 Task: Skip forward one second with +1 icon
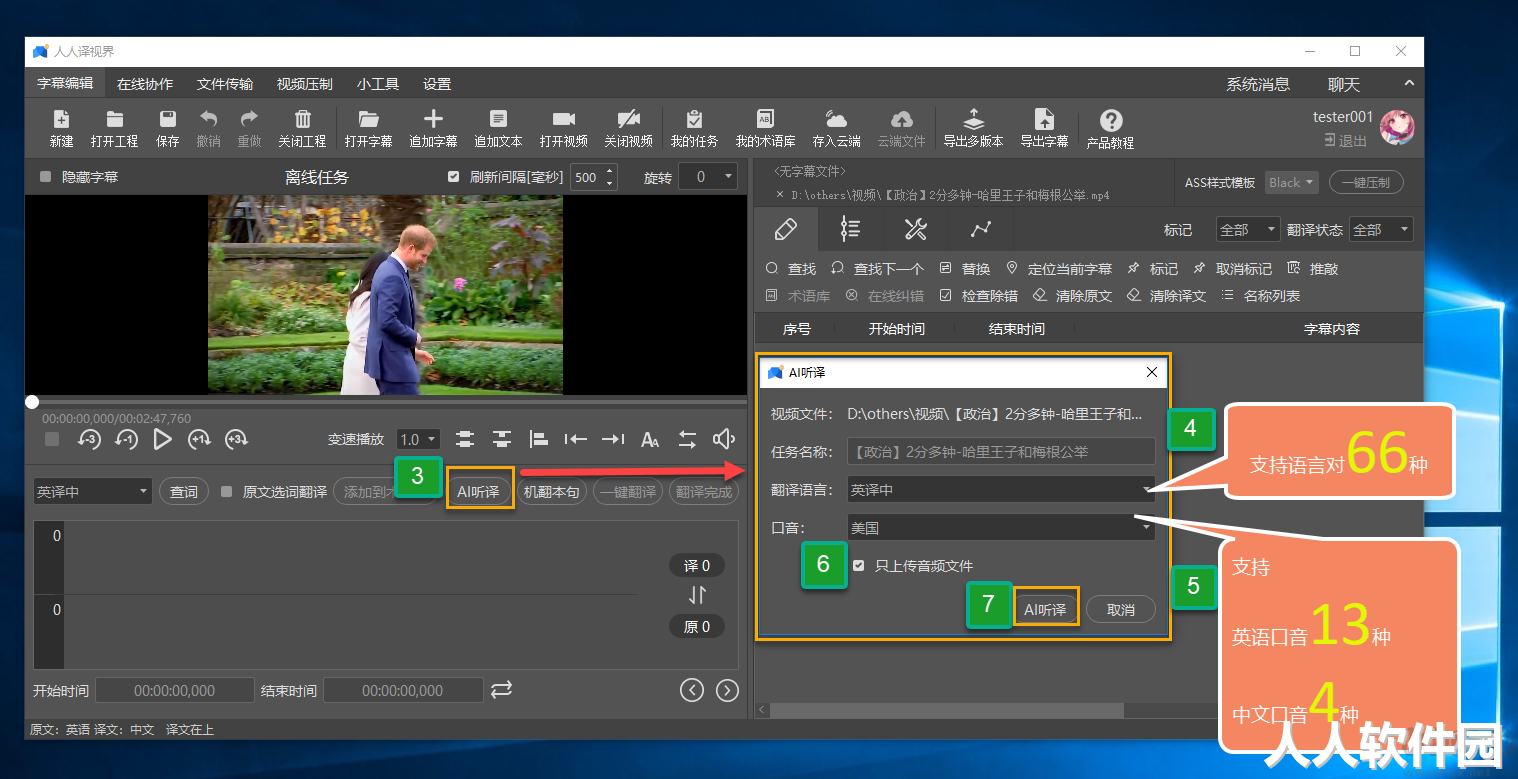coord(199,439)
